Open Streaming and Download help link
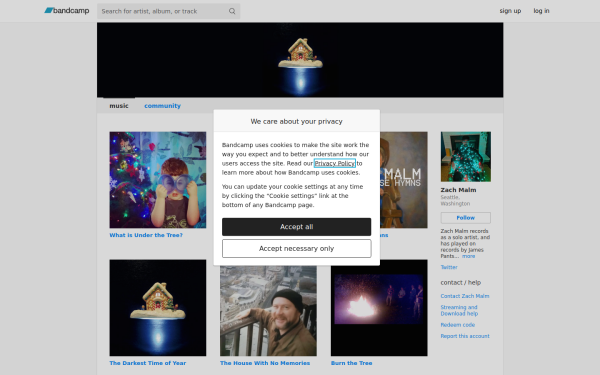Image resolution: width=600 pixels, height=375 pixels. (x=459, y=310)
